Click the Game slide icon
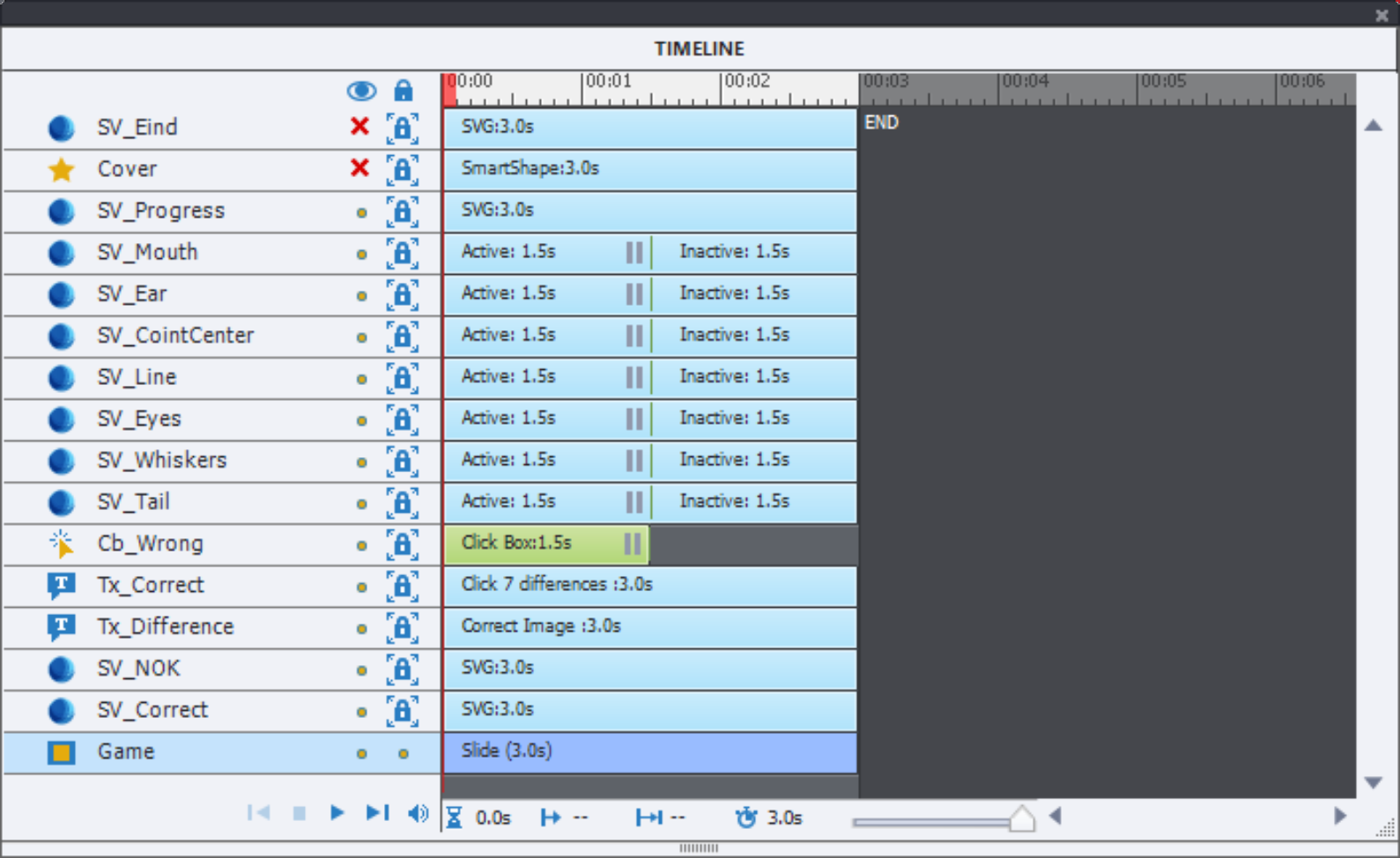Viewport: 1400px width, 858px height. (61, 752)
